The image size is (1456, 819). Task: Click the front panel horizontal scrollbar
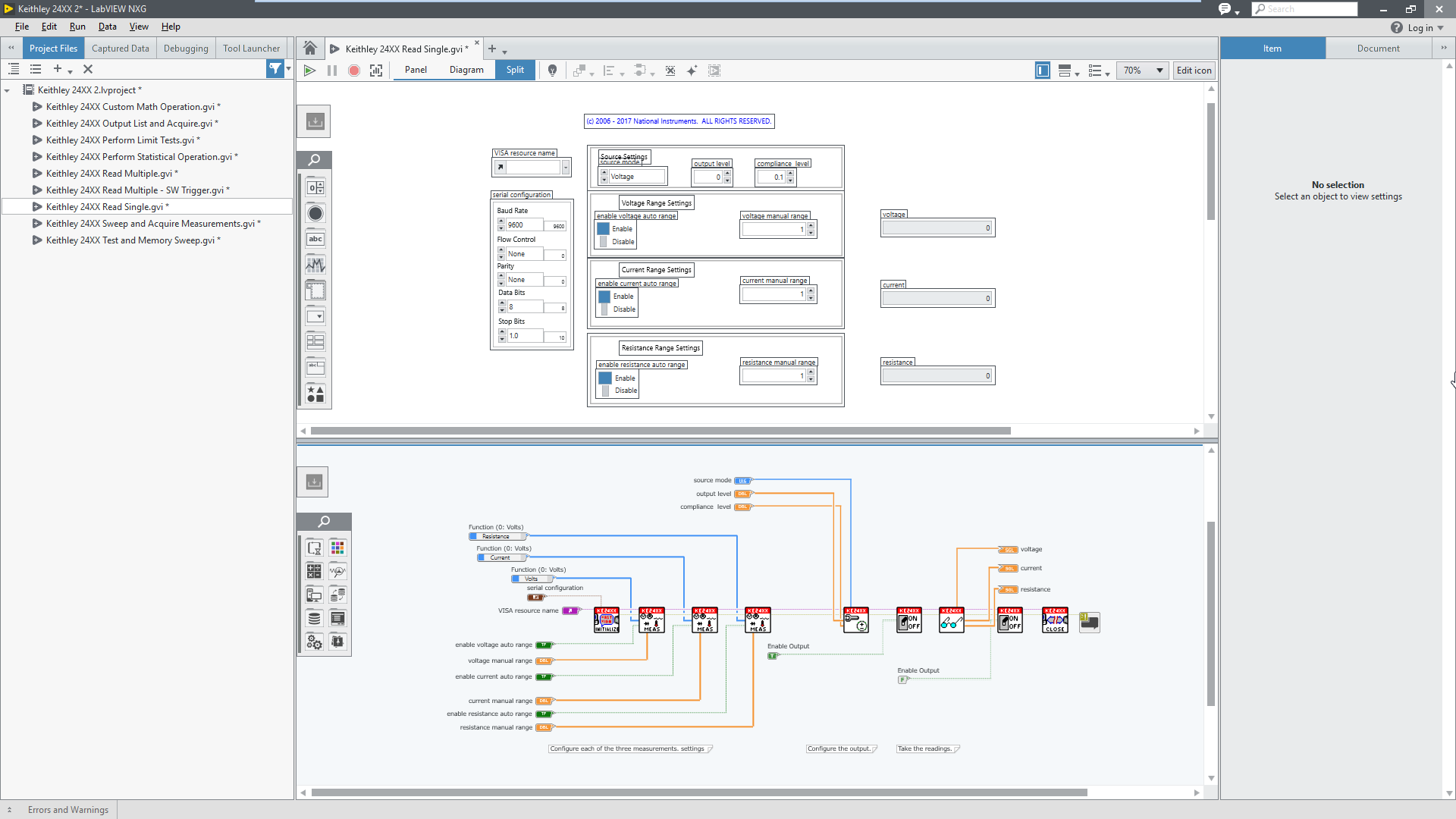(660, 431)
